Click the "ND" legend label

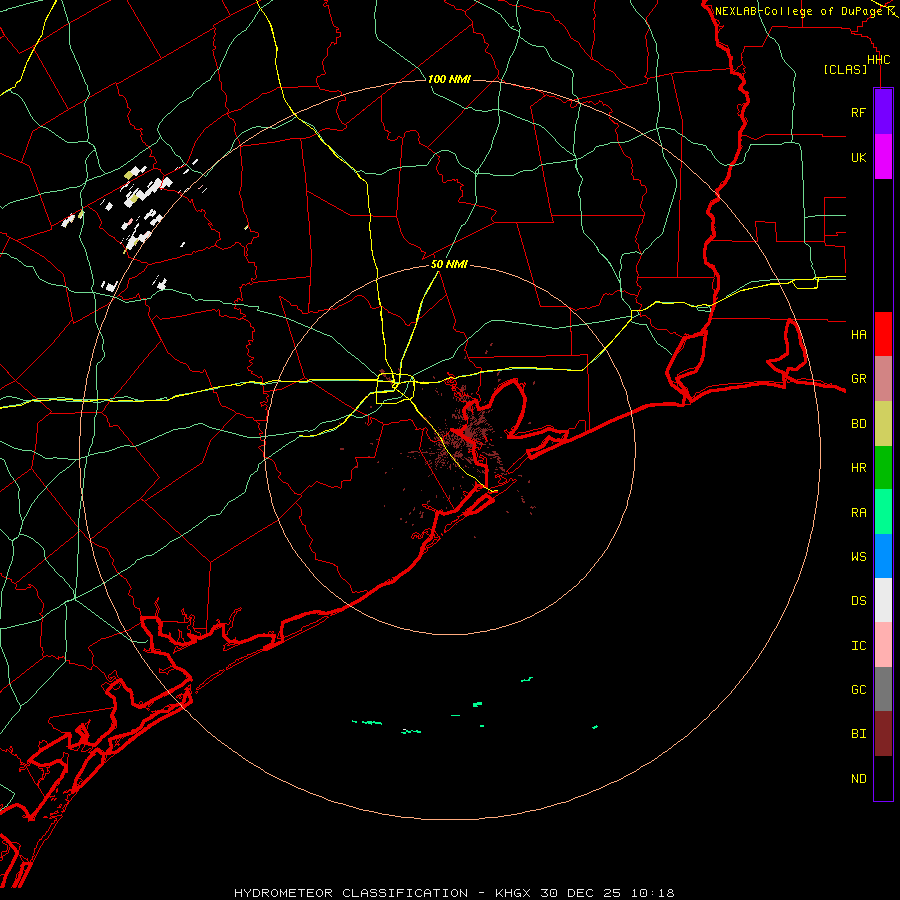858,778
